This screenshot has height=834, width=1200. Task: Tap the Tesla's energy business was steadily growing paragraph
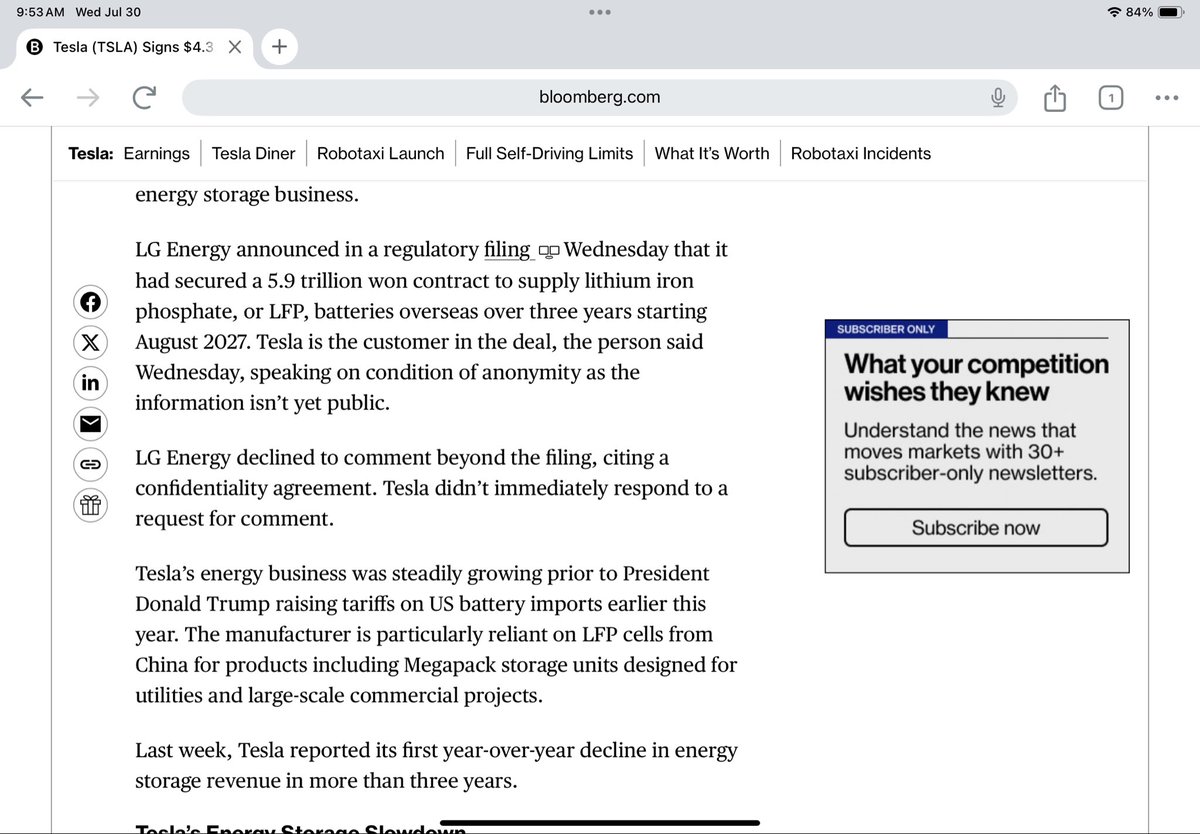click(436, 634)
